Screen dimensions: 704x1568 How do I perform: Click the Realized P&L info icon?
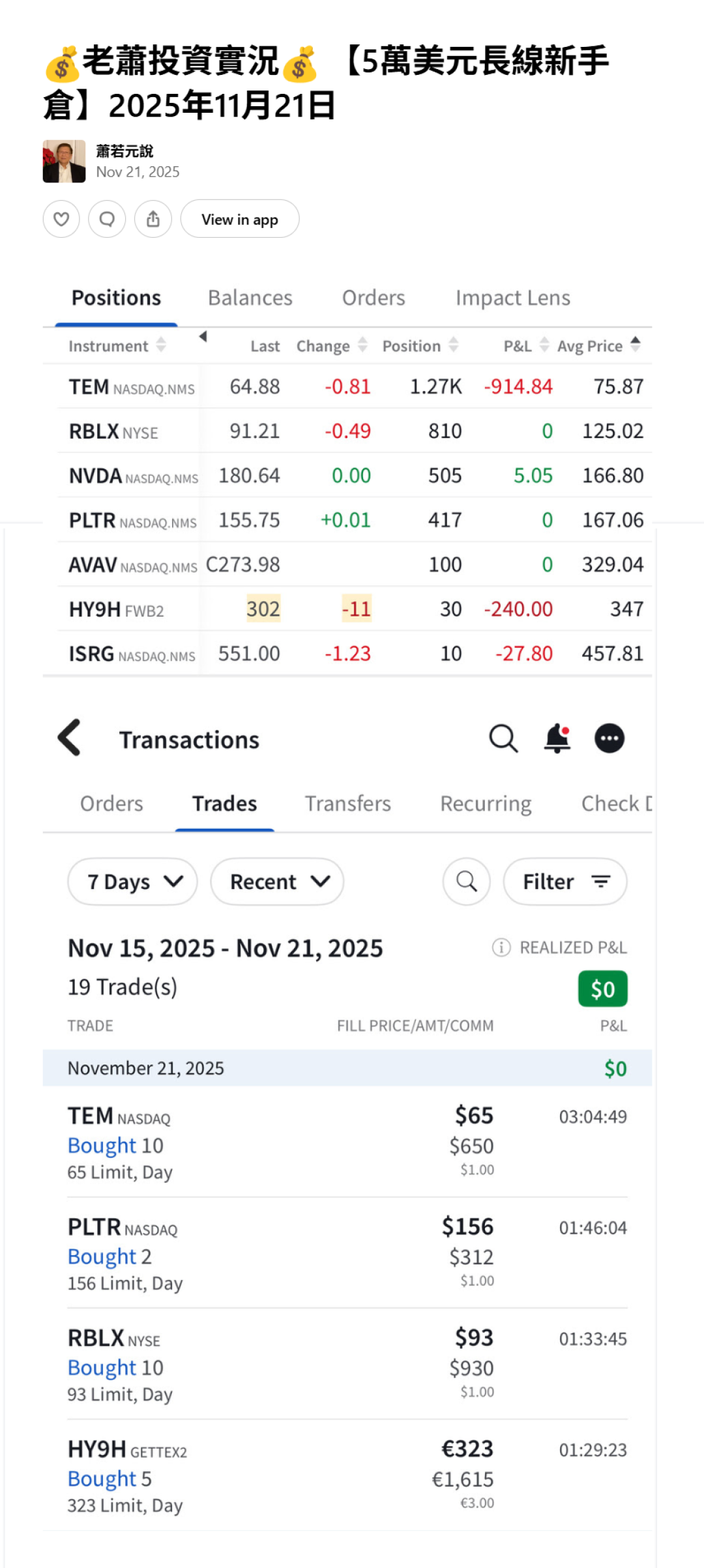click(x=501, y=947)
